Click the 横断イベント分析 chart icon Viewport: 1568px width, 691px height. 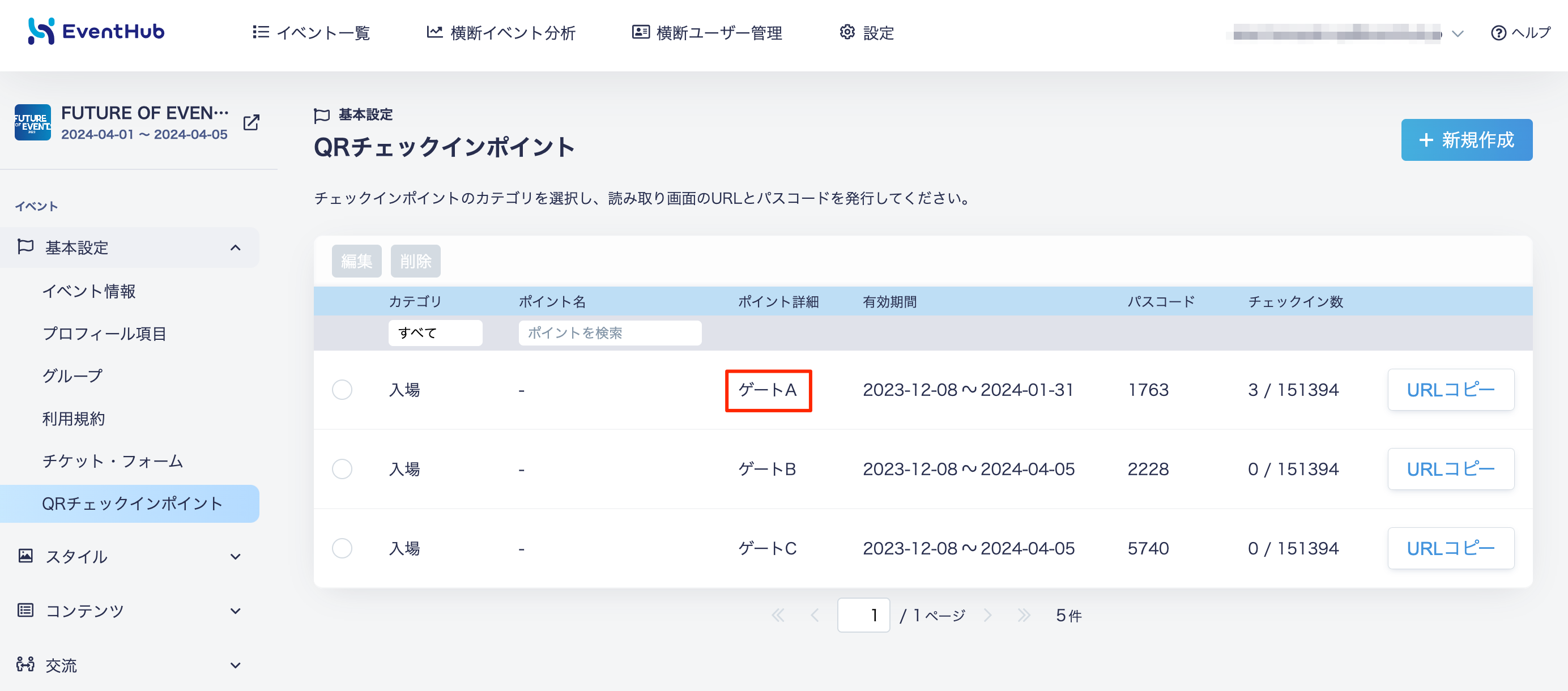(434, 32)
